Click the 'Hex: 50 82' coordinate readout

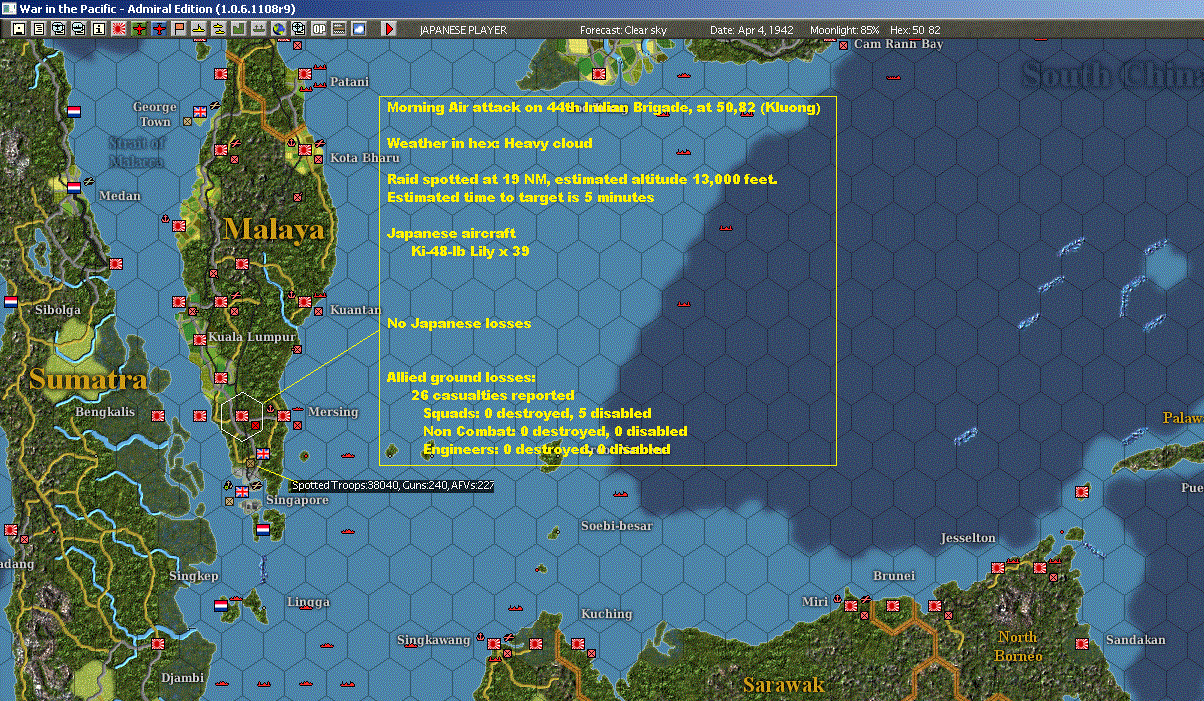point(913,30)
